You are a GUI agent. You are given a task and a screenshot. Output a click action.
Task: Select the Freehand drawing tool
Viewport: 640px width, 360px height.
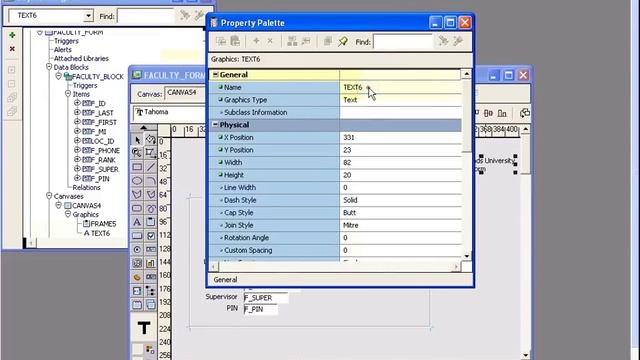[151, 208]
